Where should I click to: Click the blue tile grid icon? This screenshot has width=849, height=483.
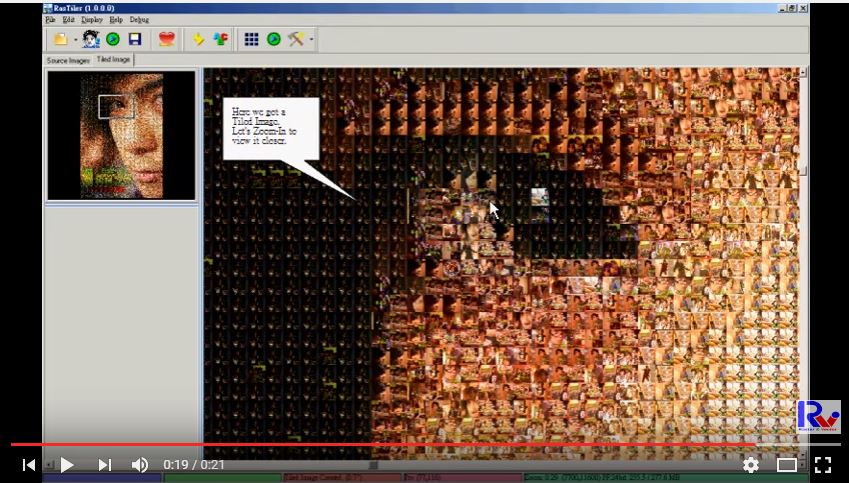[251, 39]
